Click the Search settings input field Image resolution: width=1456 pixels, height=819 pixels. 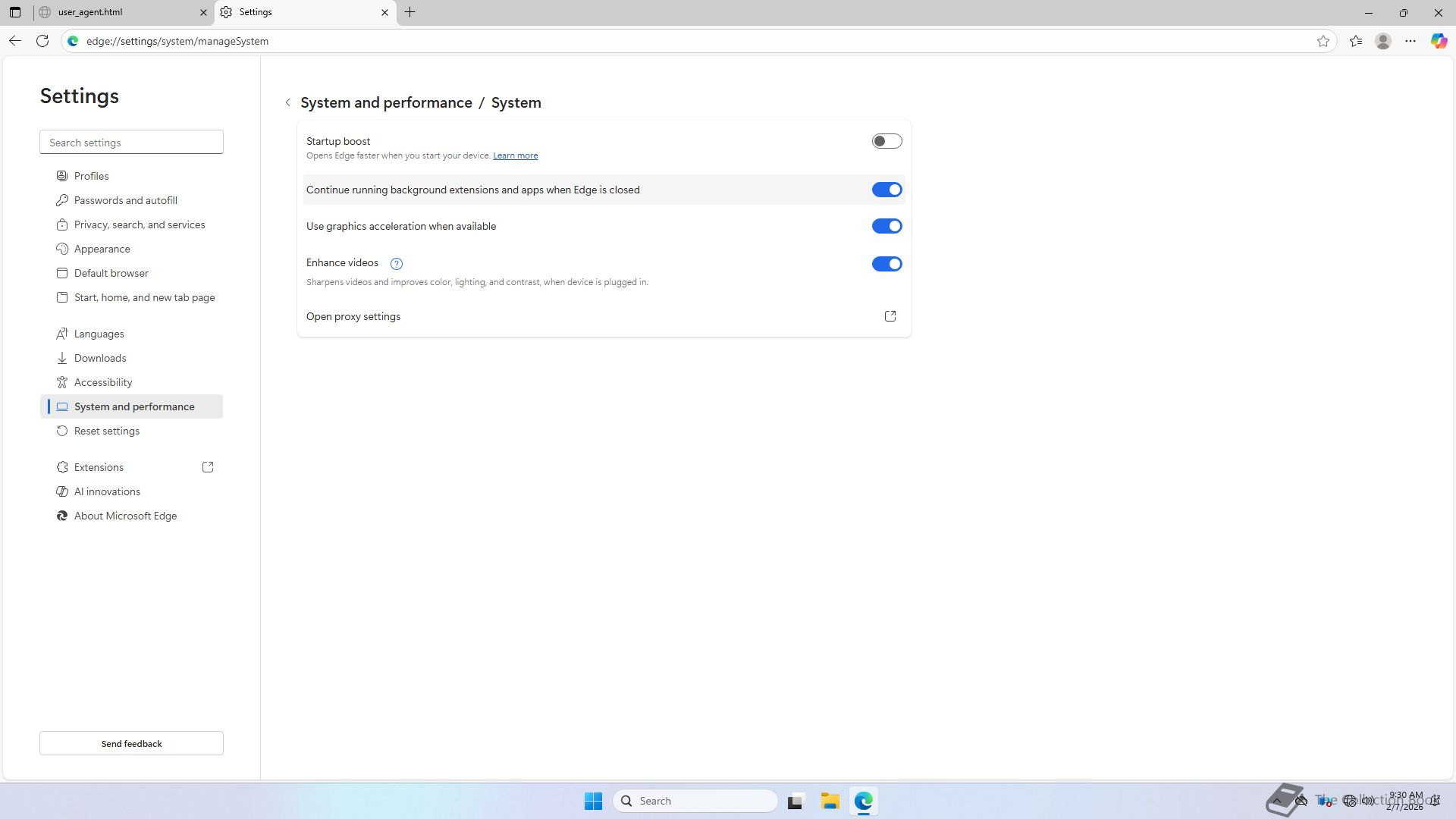point(131,143)
